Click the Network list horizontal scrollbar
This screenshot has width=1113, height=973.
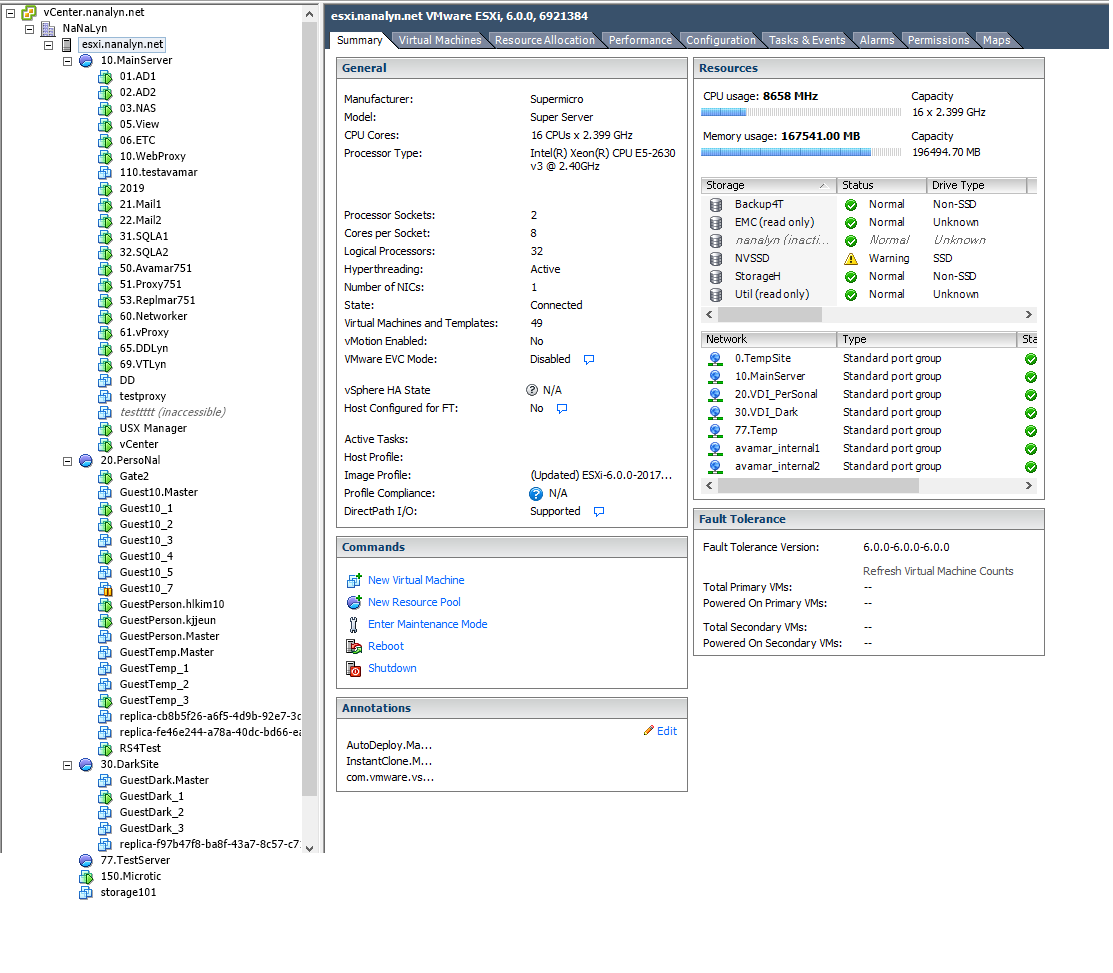818,485
